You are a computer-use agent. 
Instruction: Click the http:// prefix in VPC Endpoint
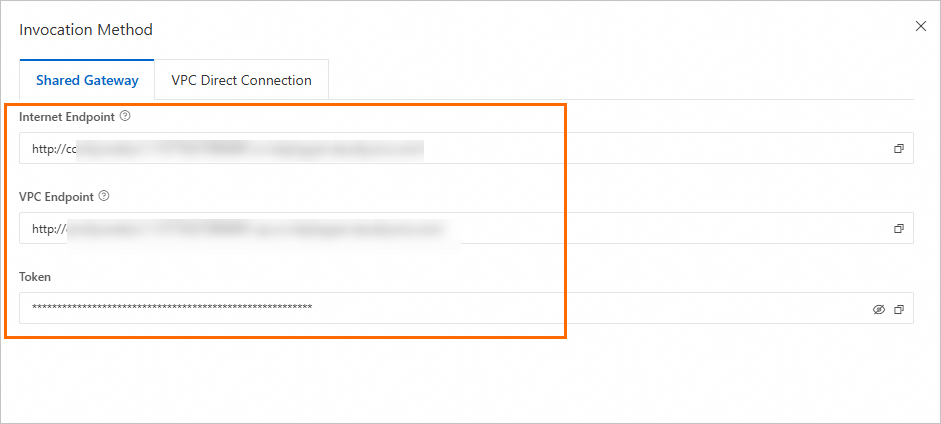[46, 228]
